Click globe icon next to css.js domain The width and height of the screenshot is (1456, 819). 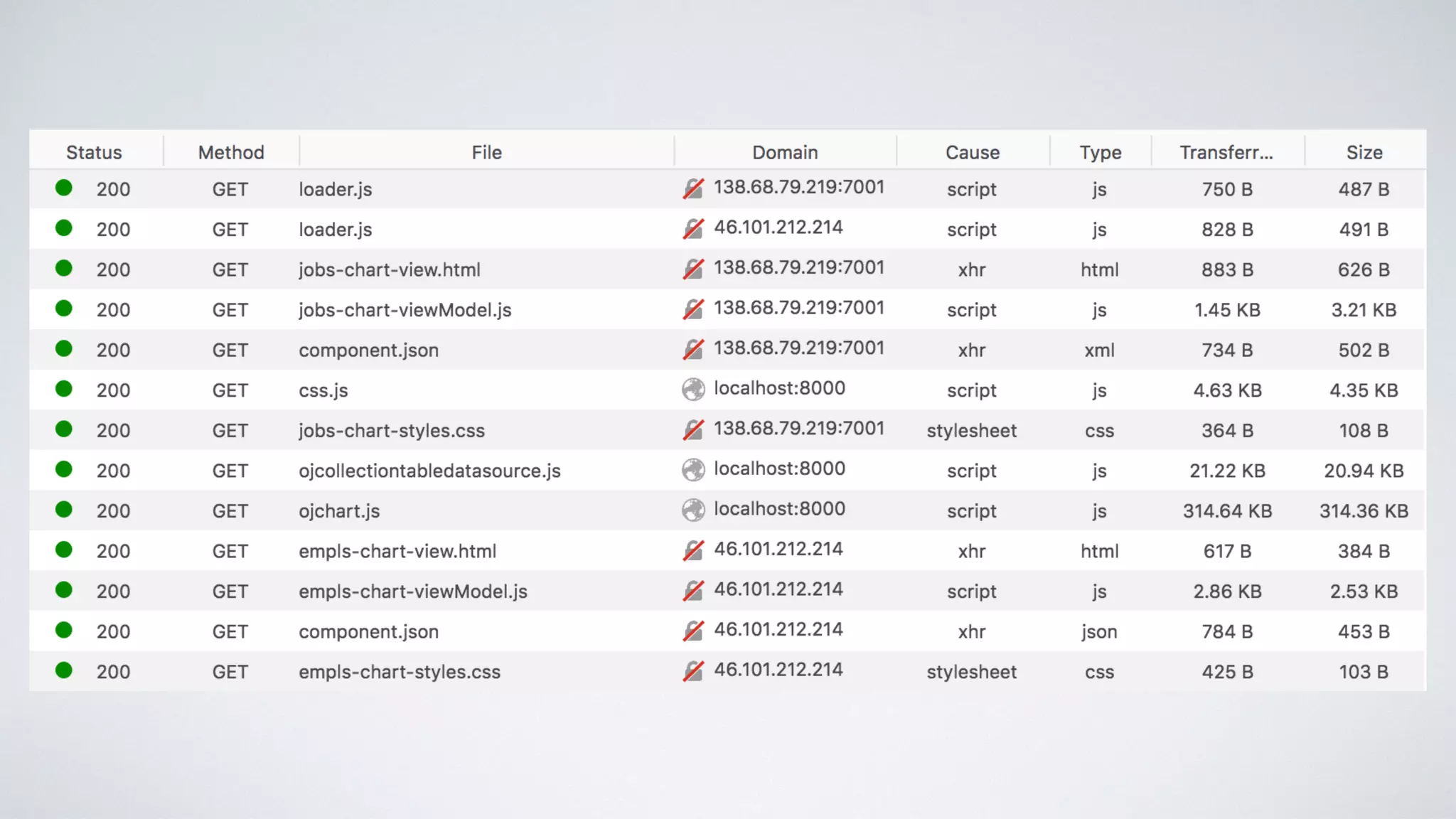(x=693, y=390)
